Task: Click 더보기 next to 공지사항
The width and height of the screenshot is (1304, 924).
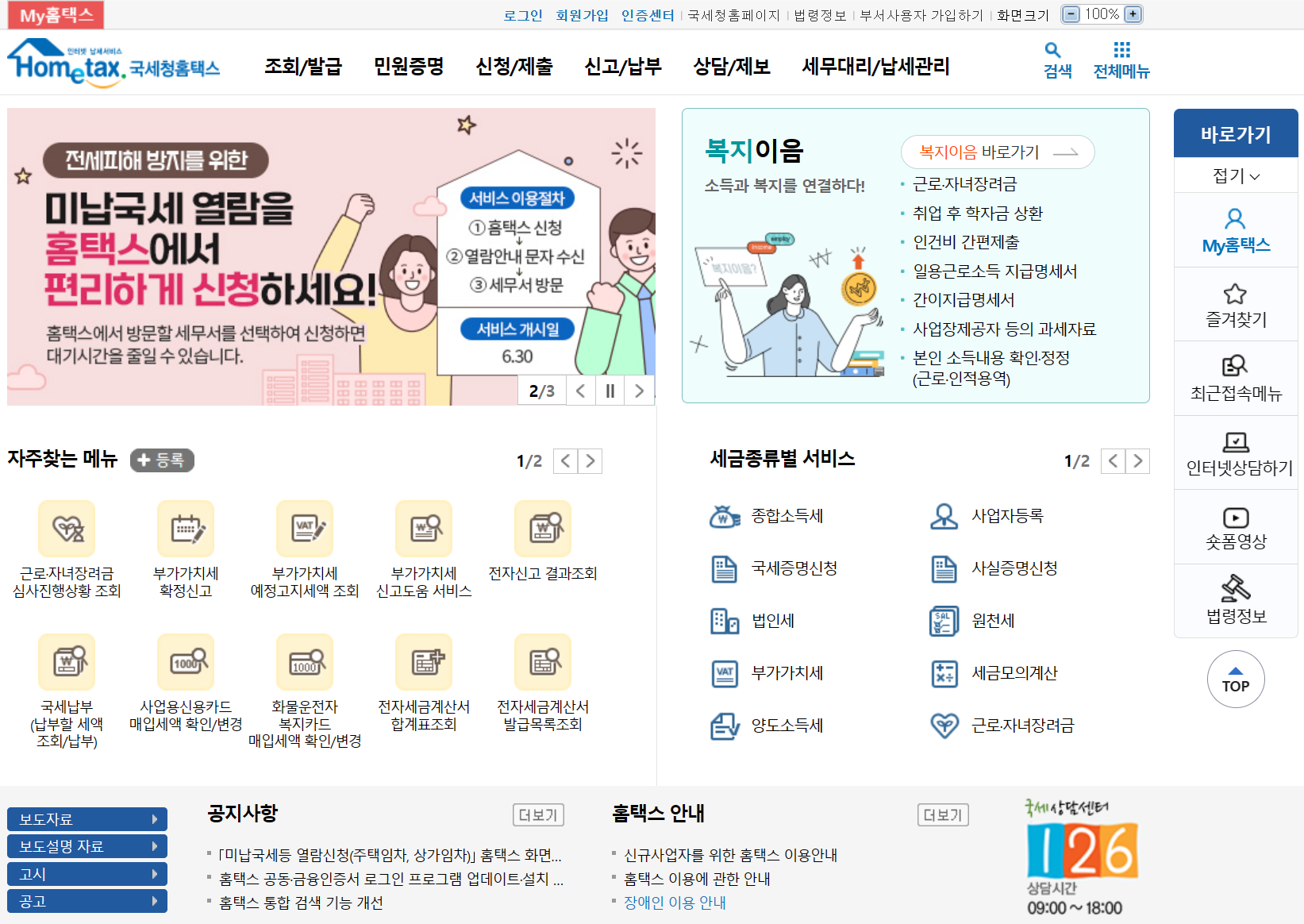Action: coord(538,815)
